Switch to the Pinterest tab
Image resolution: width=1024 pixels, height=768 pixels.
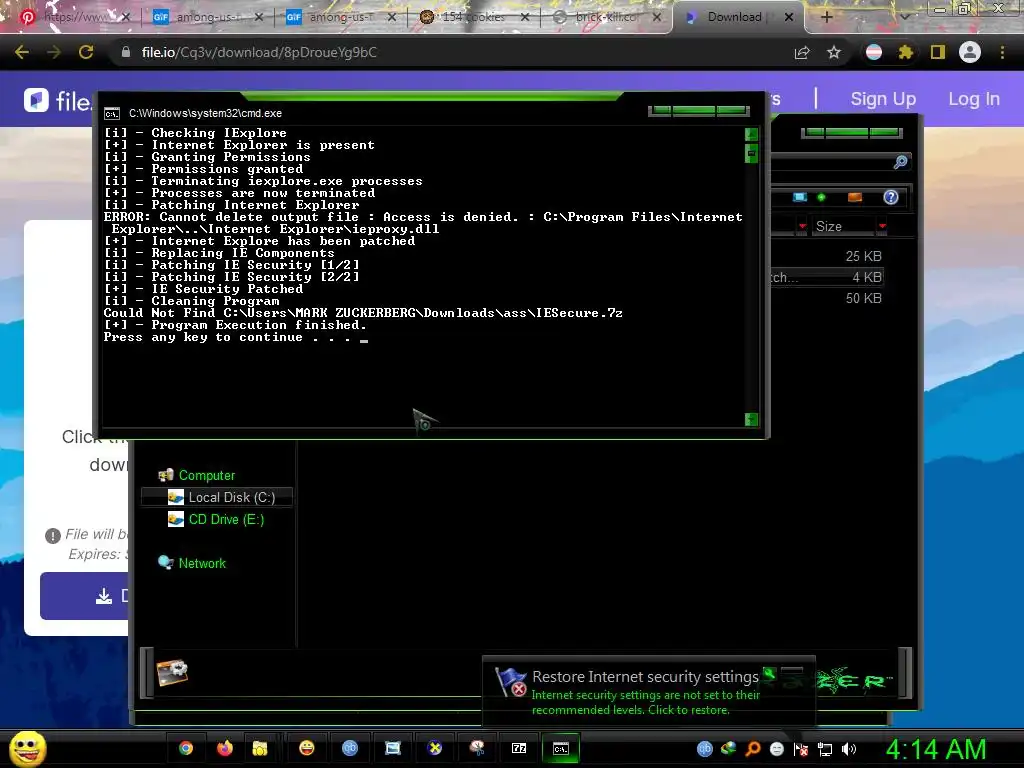pyautogui.click(x=73, y=17)
